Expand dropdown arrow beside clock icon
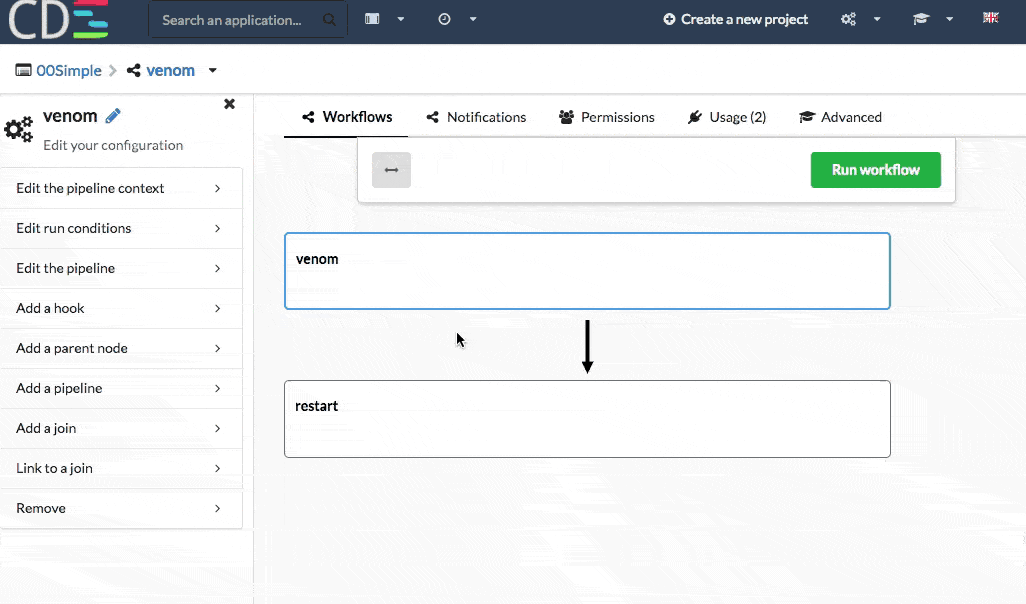The width and height of the screenshot is (1026, 604). pos(473,19)
